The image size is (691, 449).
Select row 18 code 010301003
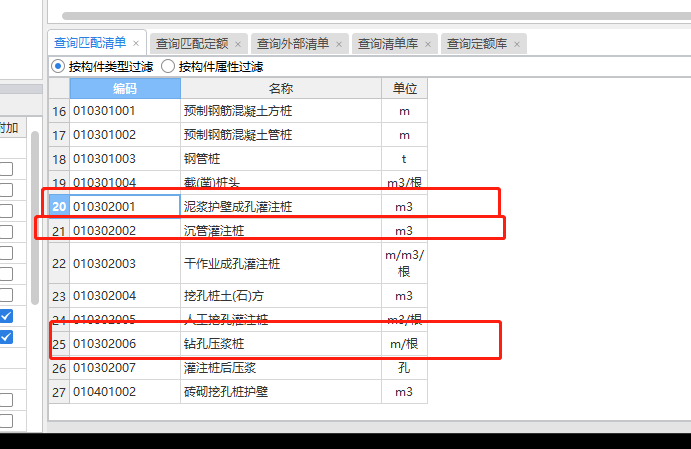[125, 159]
